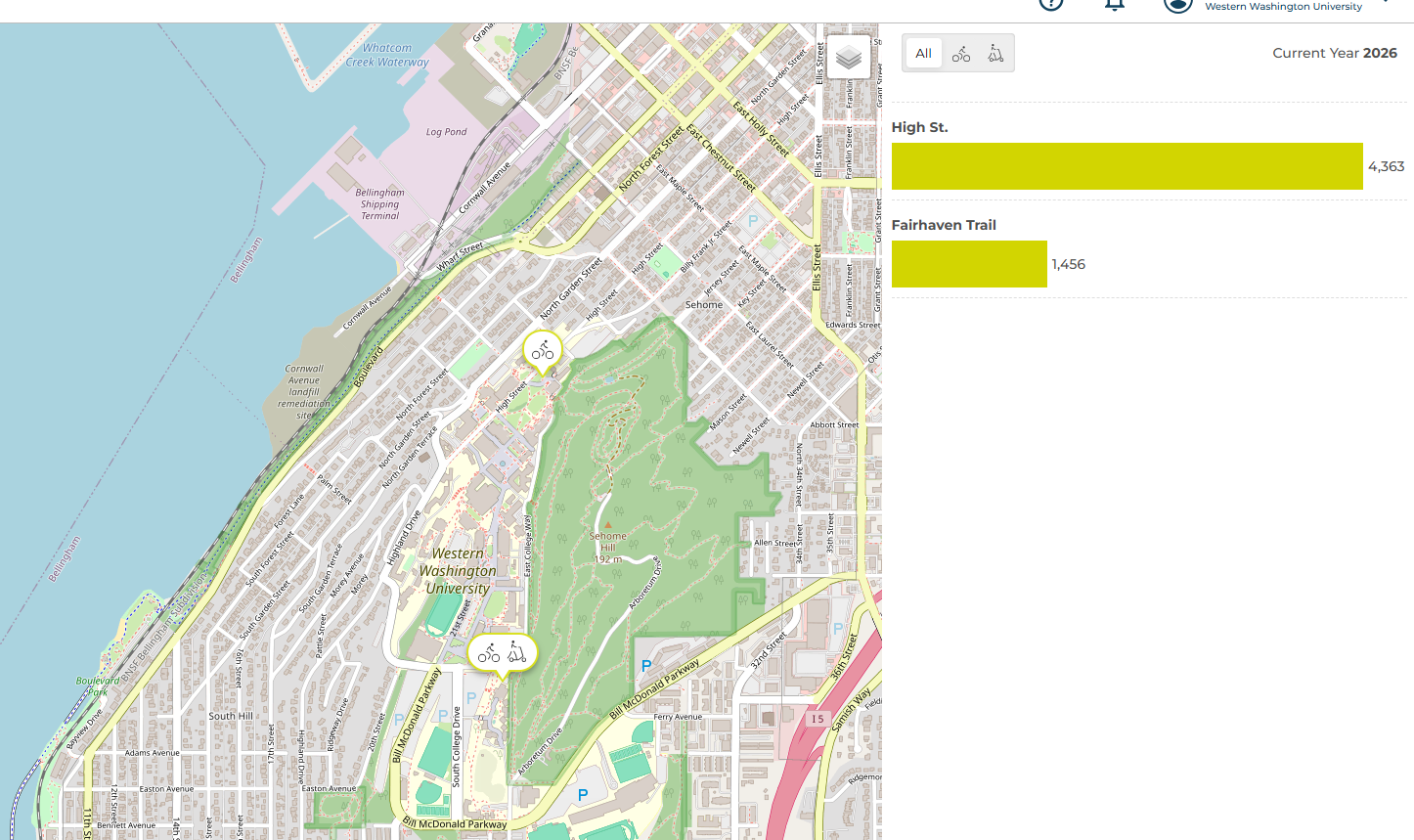Open the user account avatar
Image resolution: width=1414 pixels, height=840 pixels.
[1178, 4]
